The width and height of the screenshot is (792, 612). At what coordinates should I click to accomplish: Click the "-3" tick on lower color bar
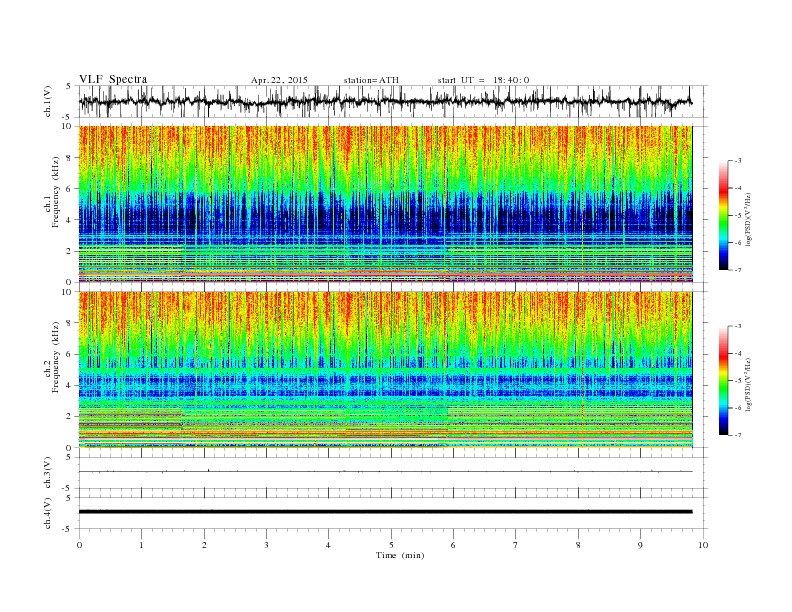[x=737, y=326]
